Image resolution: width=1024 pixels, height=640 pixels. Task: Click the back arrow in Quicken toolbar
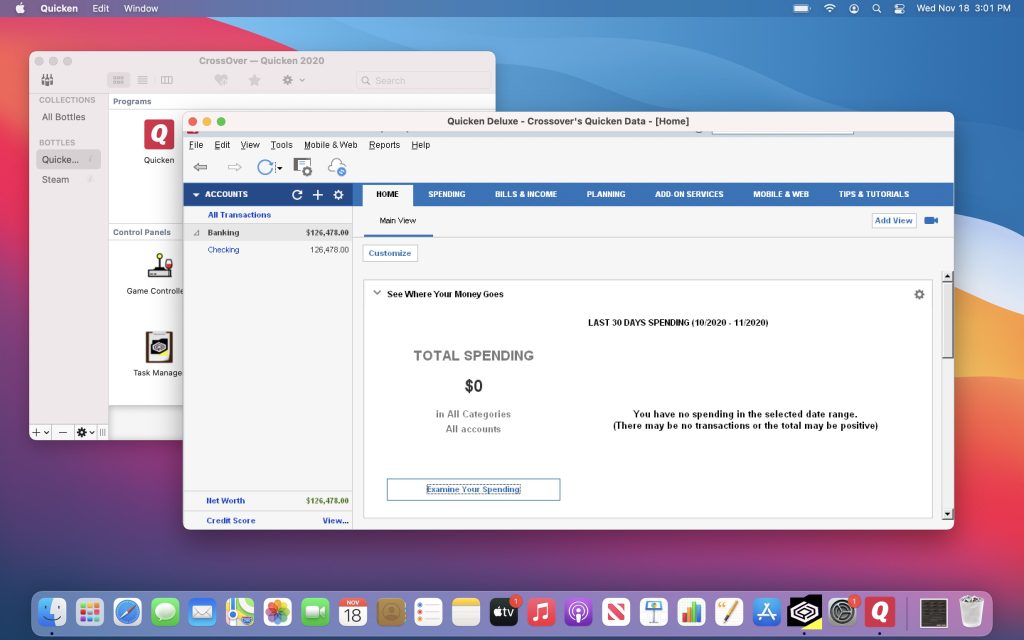pyautogui.click(x=200, y=167)
